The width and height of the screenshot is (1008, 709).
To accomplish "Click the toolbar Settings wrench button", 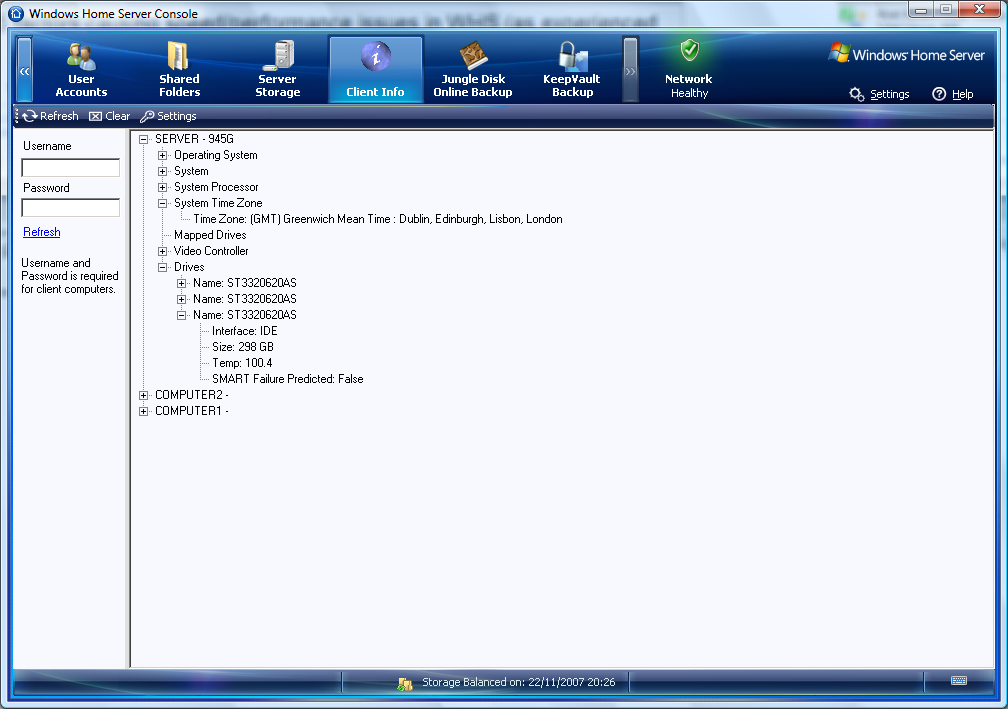I will tap(168, 116).
